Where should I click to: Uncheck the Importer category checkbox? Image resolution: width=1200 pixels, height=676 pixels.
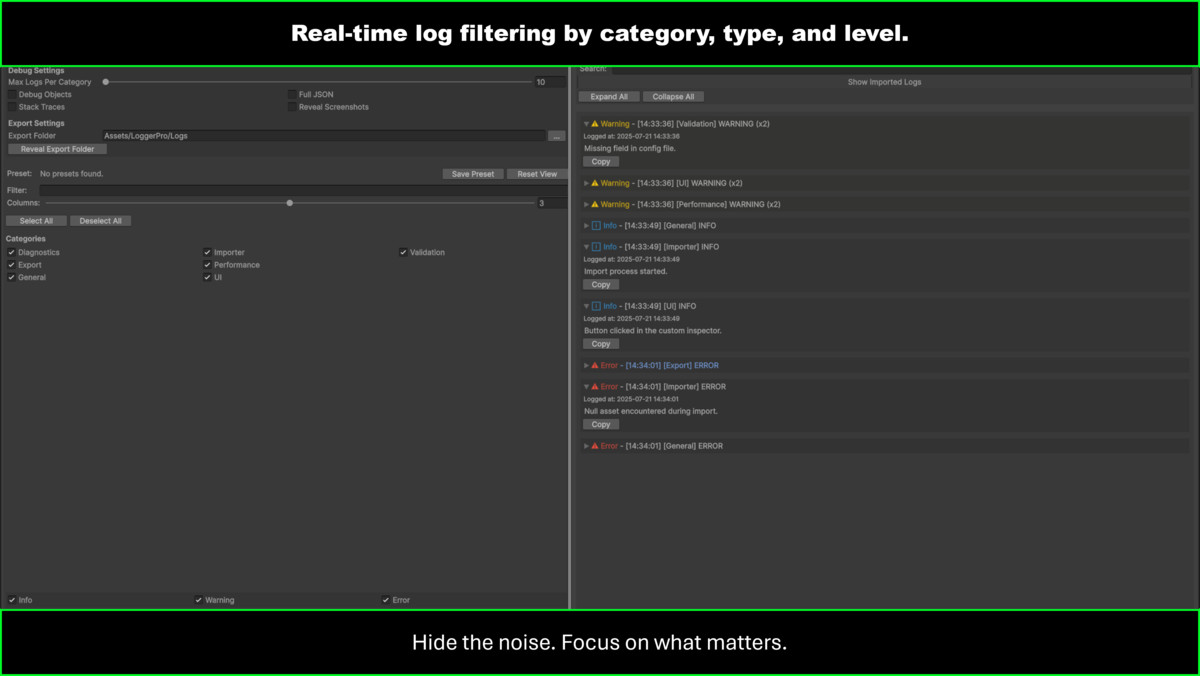(x=207, y=252)
